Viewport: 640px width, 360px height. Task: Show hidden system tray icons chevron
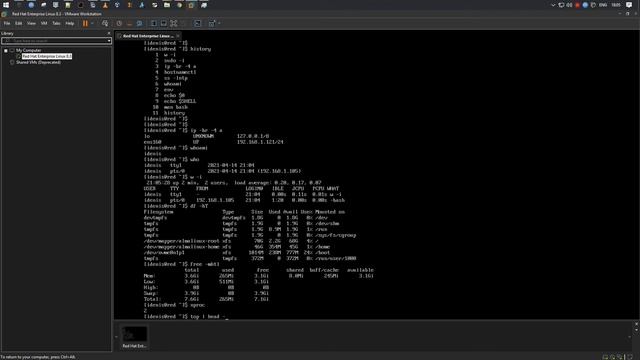pyautogui.click(x=553, y=5)
